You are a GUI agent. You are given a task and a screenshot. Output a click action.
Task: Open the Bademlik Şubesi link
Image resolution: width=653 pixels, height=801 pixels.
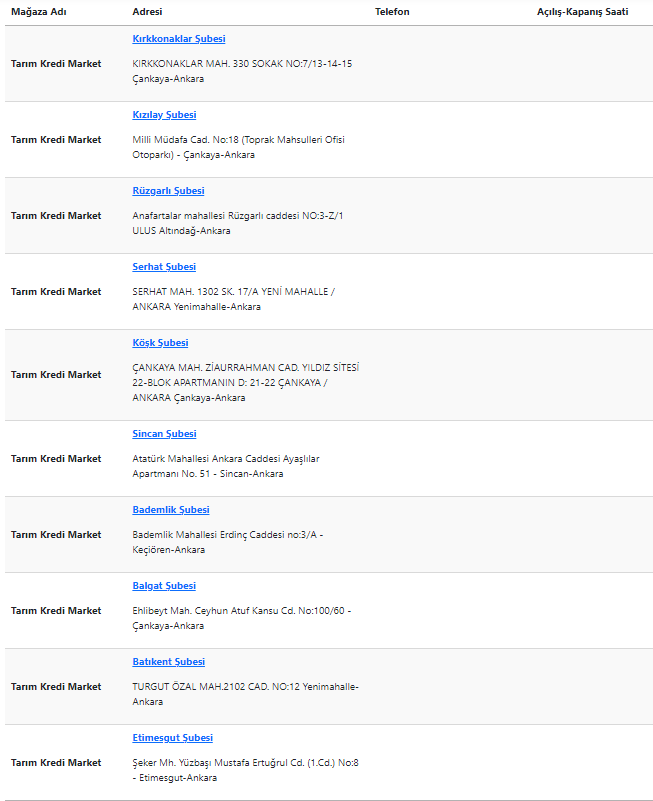(171, 510)
